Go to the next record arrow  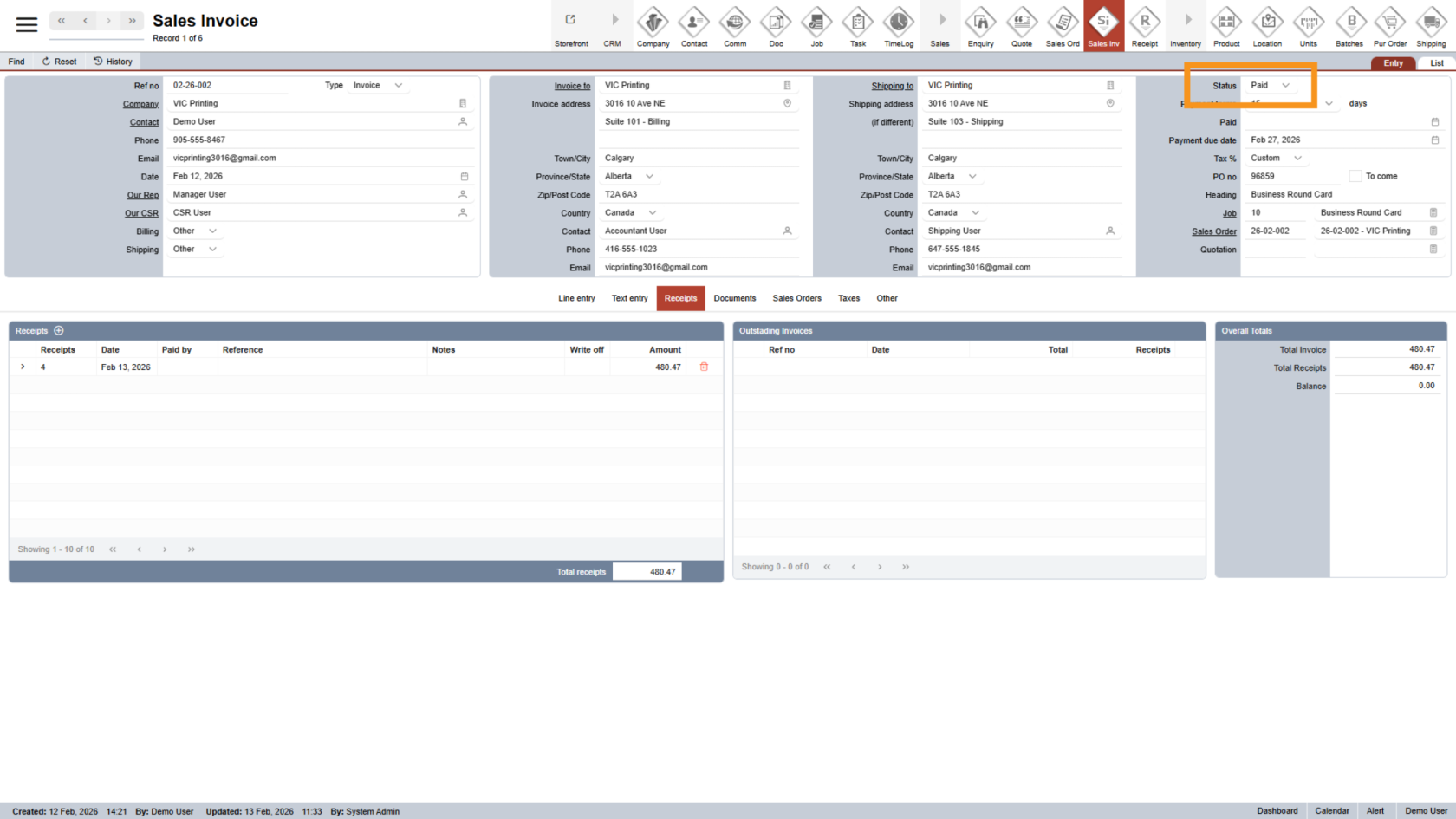108,21
